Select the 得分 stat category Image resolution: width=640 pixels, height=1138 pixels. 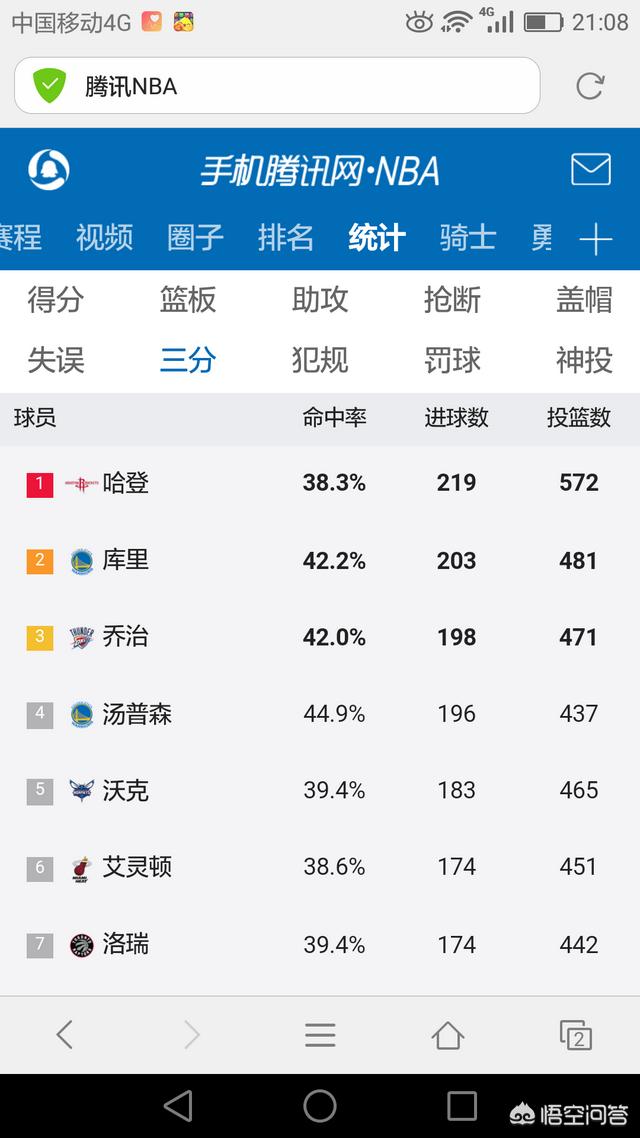[55, 300]
